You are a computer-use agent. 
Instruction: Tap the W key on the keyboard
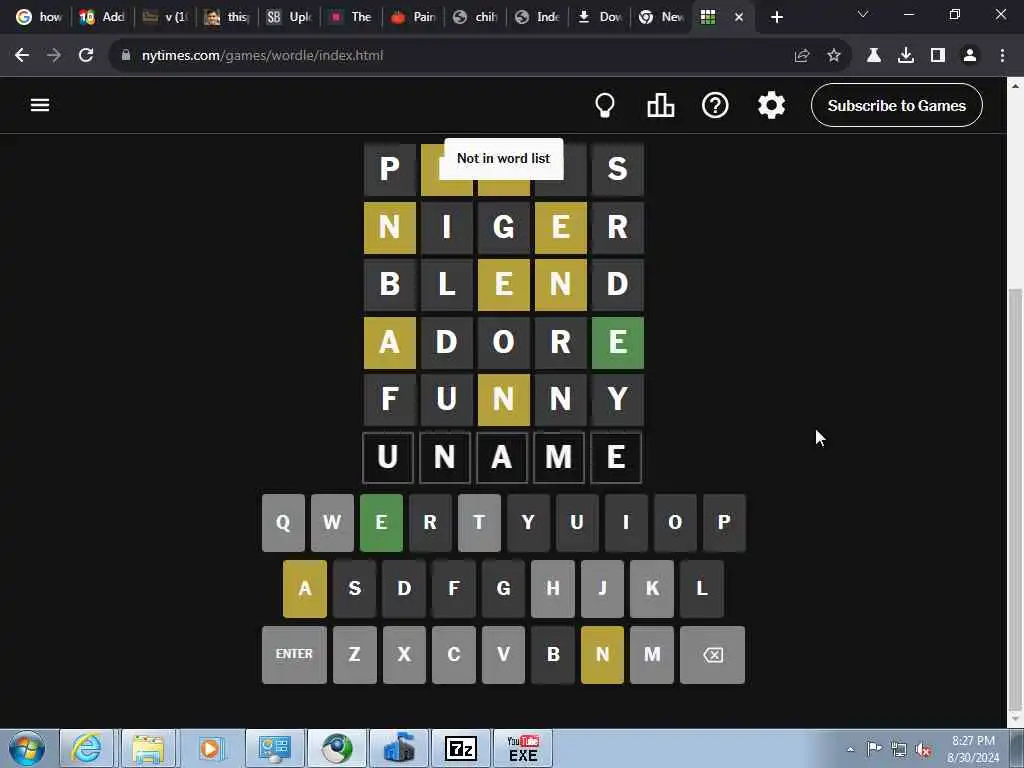click(332, 522)
